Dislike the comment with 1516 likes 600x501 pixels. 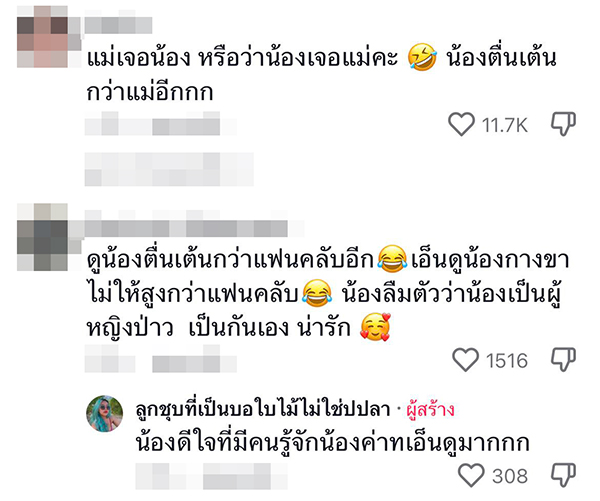563,359
